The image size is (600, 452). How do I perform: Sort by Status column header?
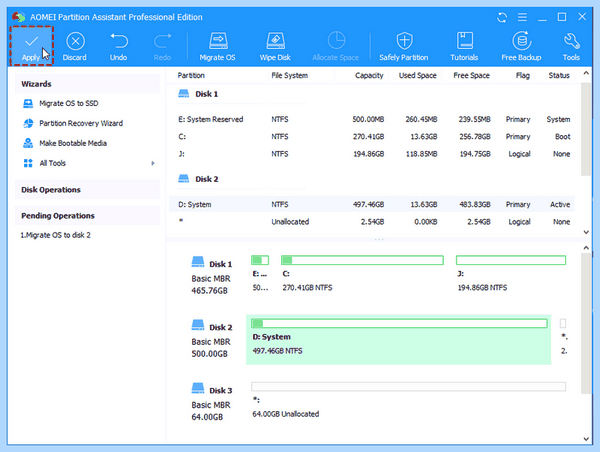[x=559, y=75]
